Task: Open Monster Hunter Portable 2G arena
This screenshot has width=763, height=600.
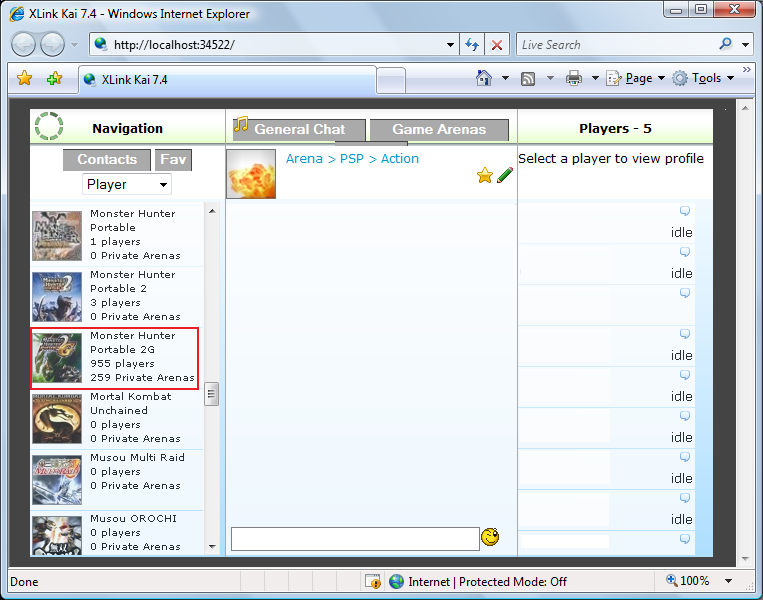Action: (115, 358)
